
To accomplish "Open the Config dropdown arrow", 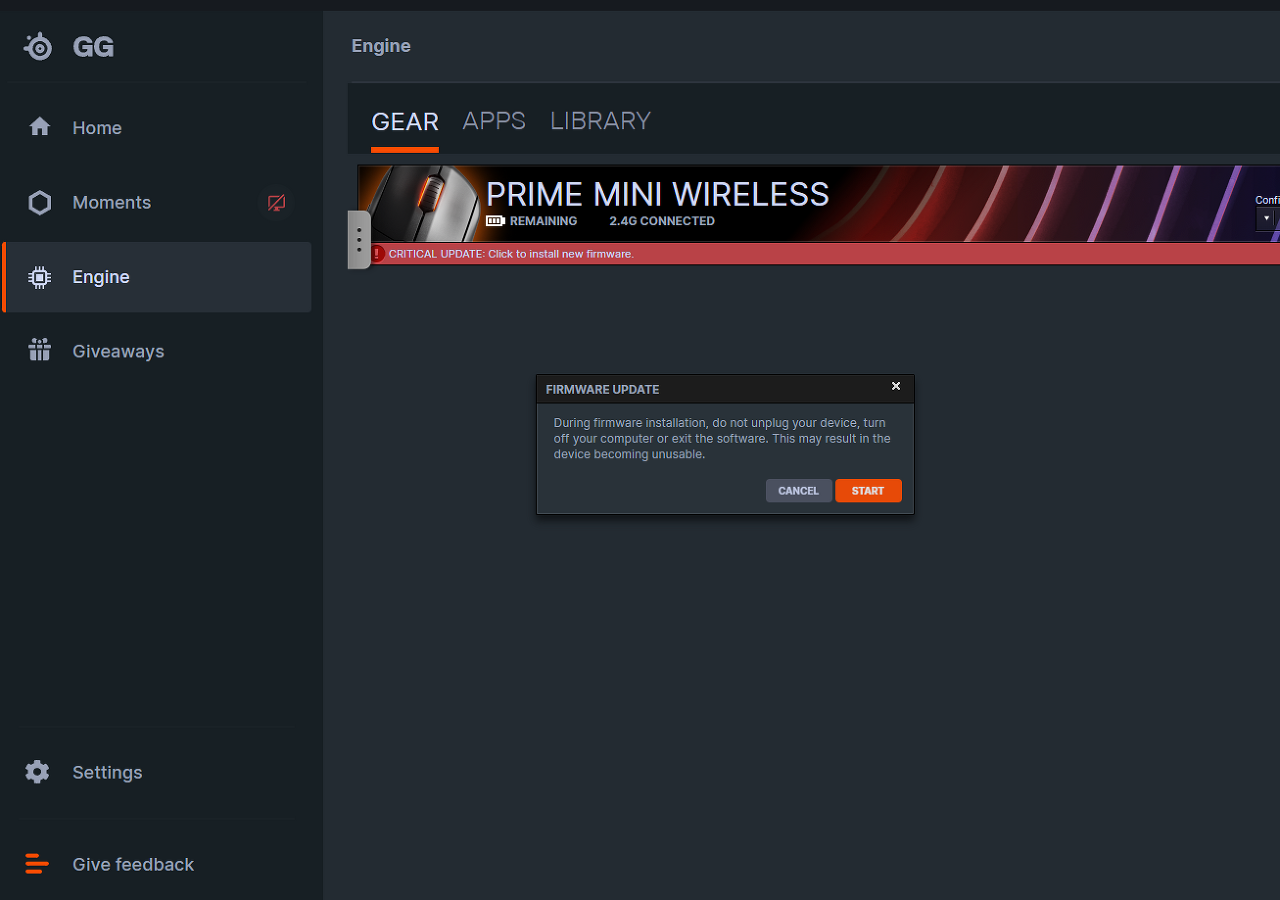I will 1266,218.
